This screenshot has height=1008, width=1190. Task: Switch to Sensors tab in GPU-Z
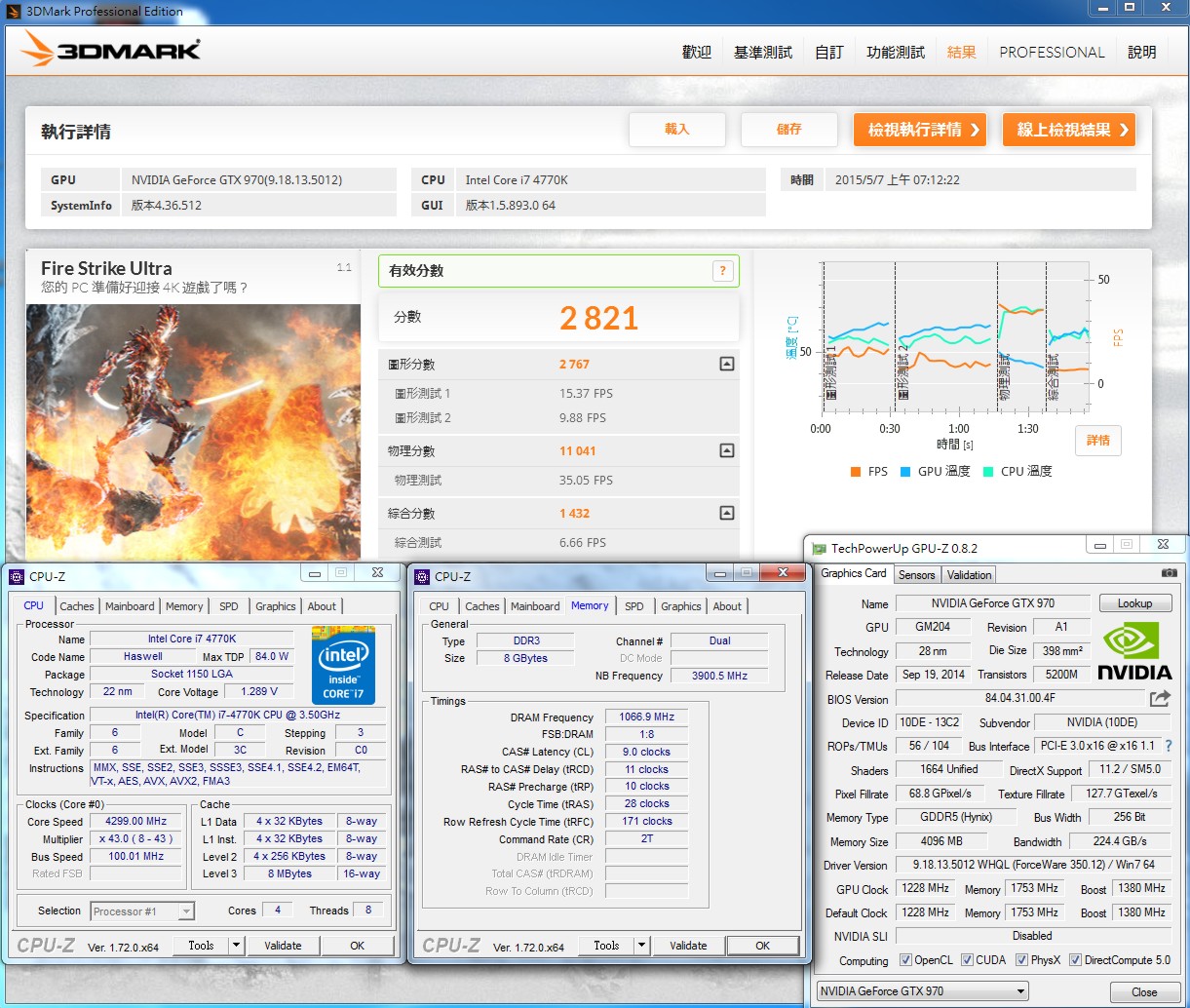[x=916, y=575]
